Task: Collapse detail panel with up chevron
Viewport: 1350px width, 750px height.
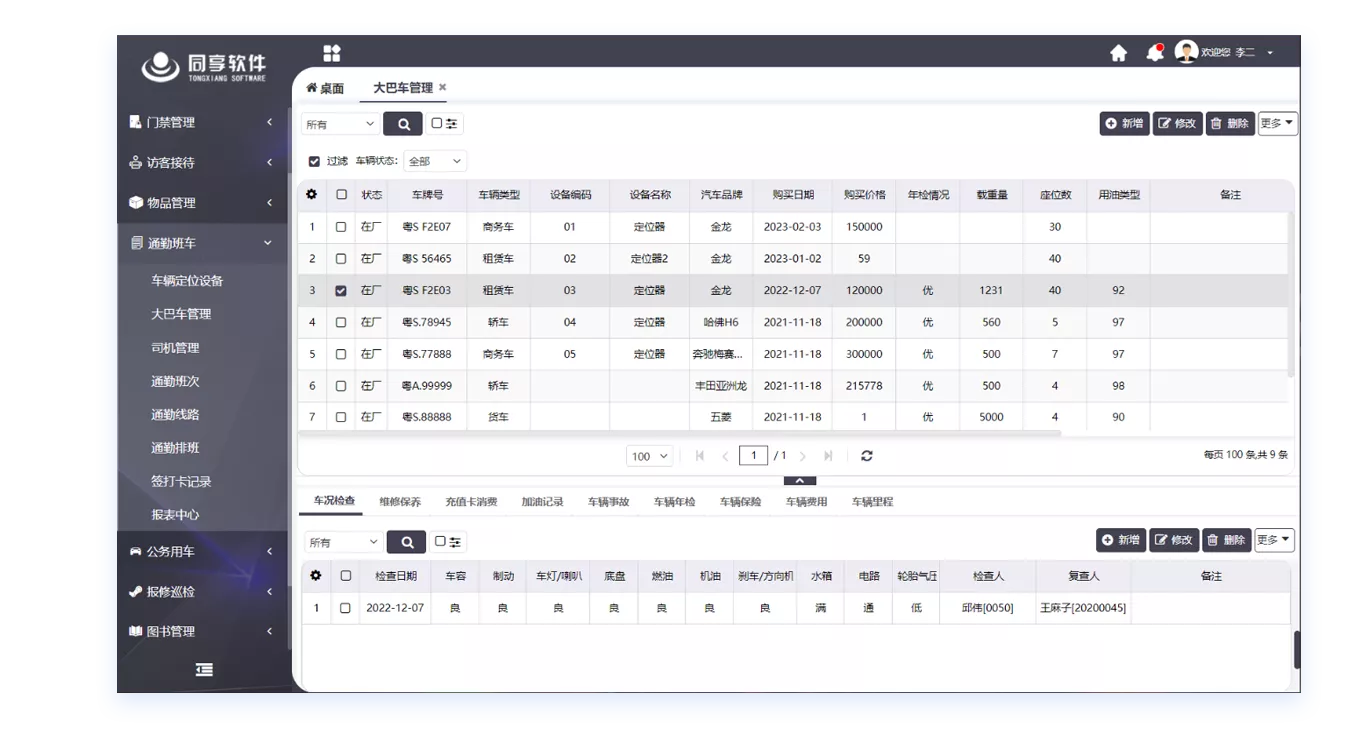Action: [x=799, y=481]
